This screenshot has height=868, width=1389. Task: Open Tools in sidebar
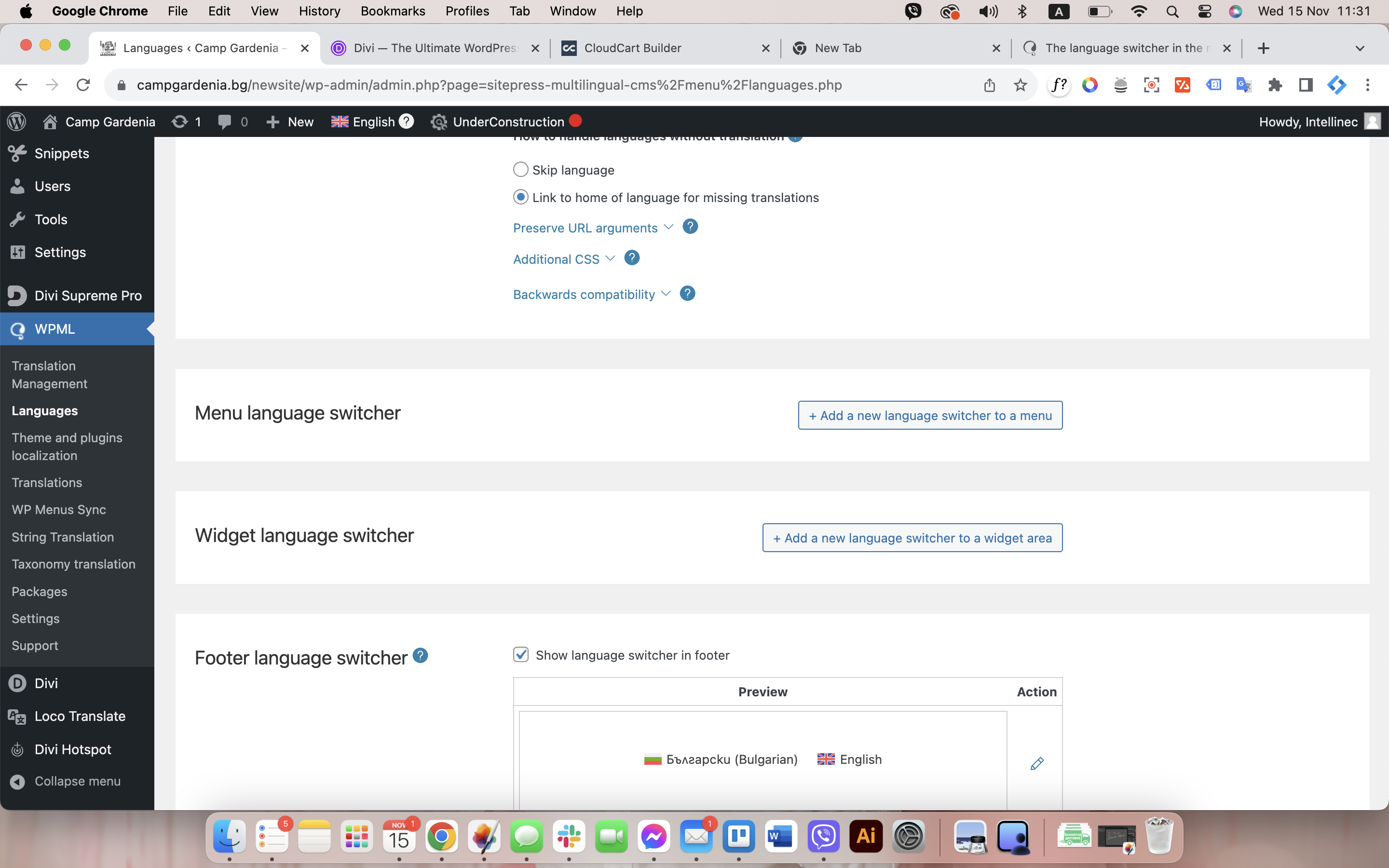[77, 219]
